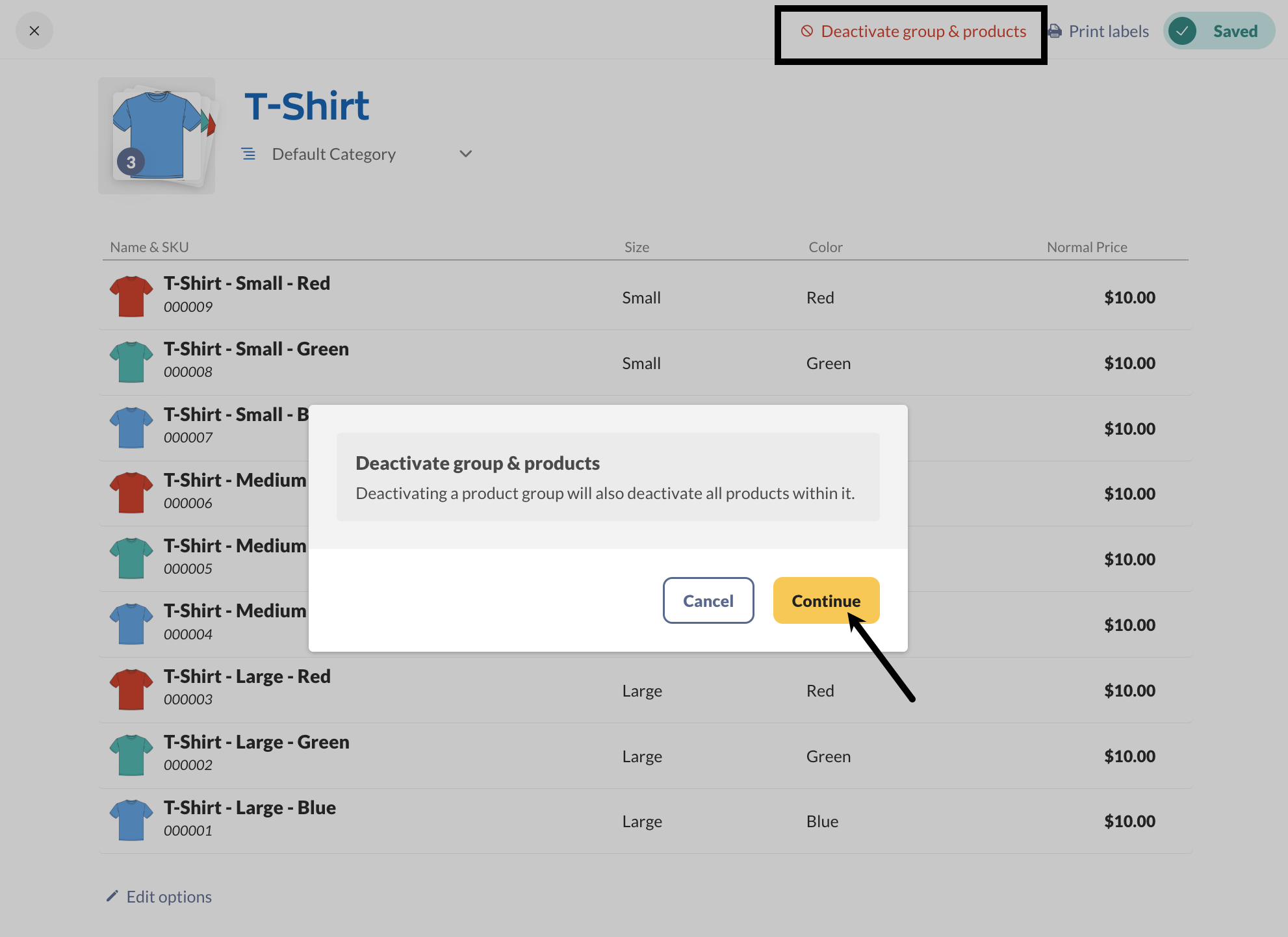Click the red shirt icon for T-Shirt Small Red
The image size is (1288, 937).
[x=131, y=296]
